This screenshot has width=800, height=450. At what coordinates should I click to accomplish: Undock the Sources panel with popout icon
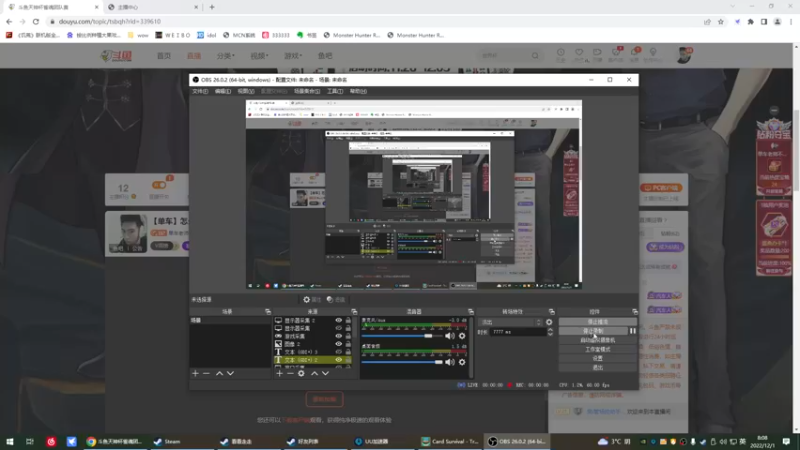(354, 311)
